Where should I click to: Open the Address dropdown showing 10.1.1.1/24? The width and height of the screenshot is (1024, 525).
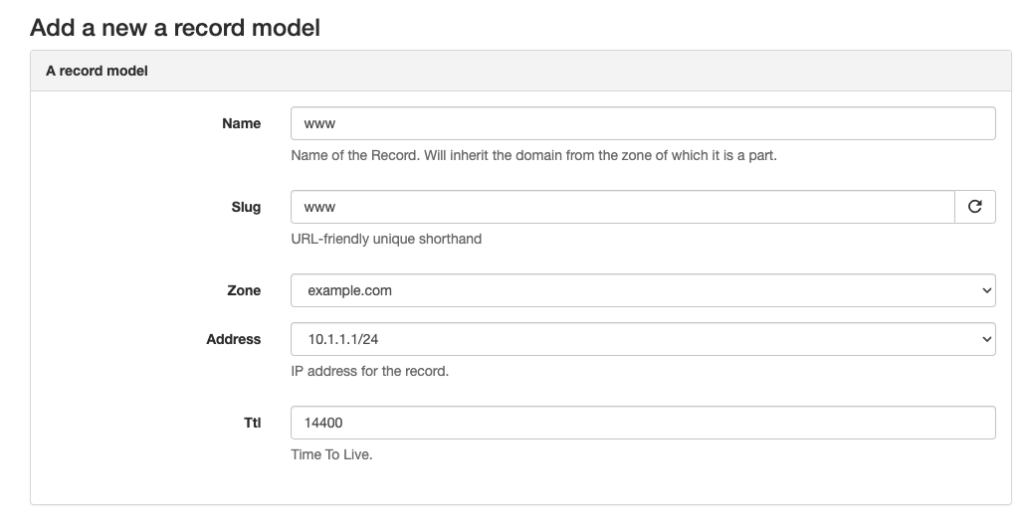point(643,339)
